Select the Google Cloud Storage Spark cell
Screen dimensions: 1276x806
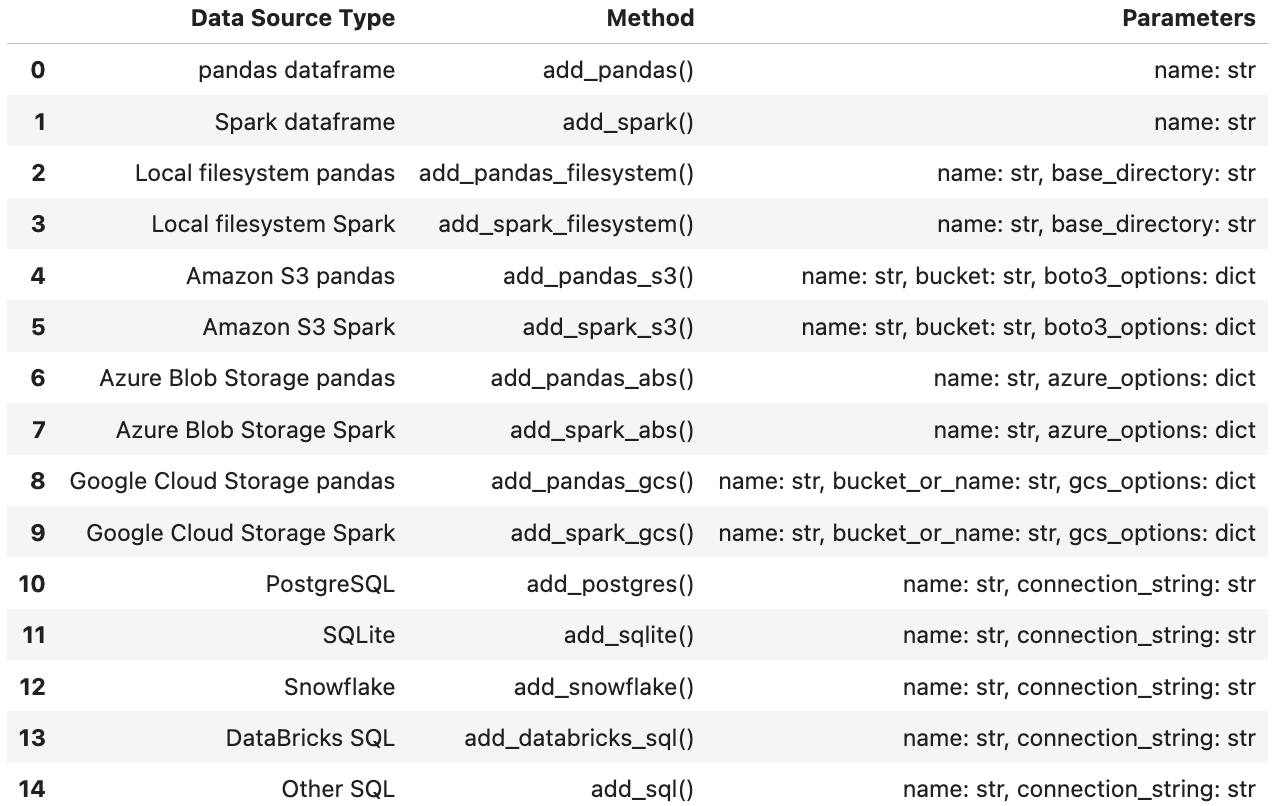tap(240, 533)
